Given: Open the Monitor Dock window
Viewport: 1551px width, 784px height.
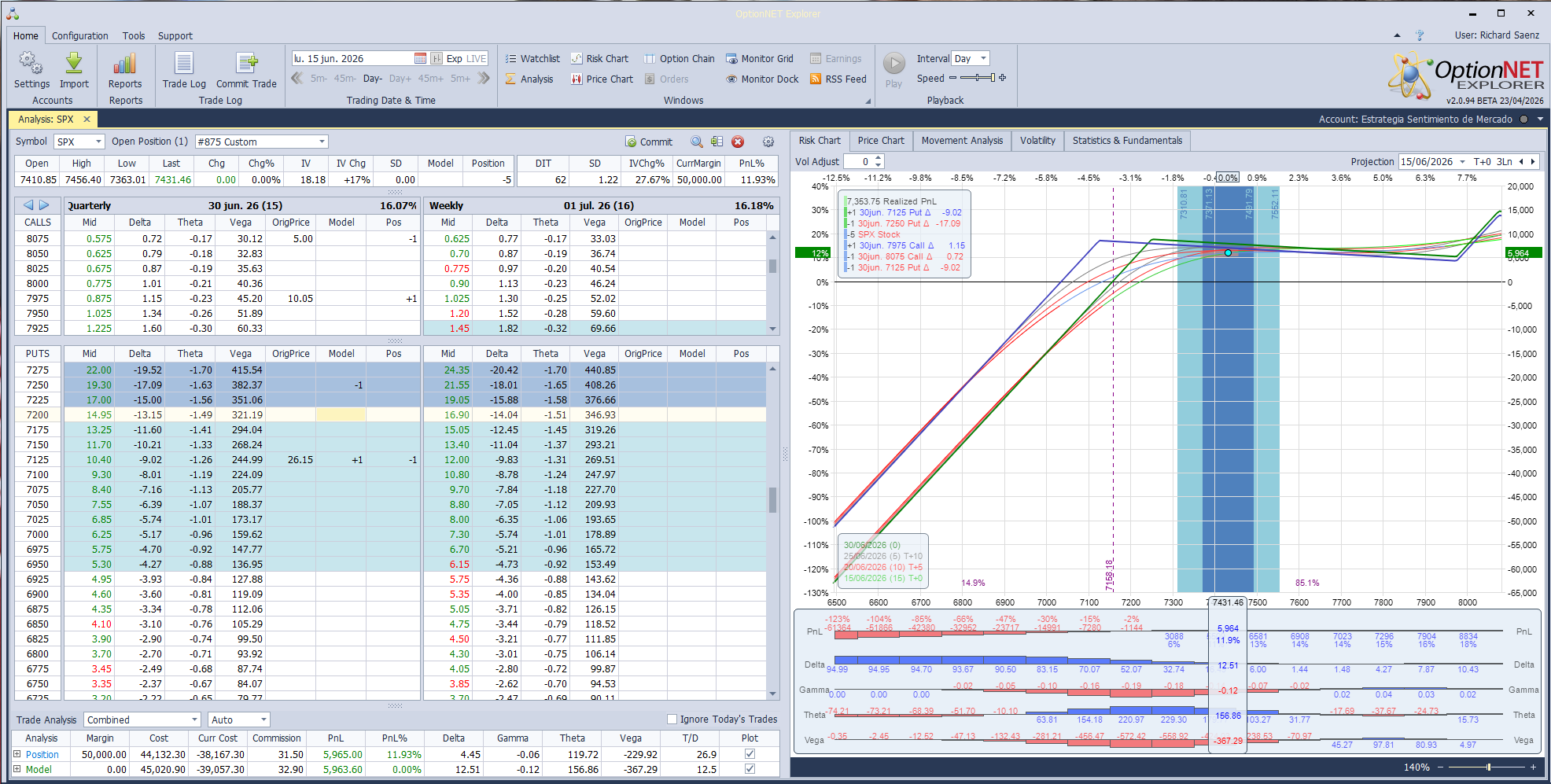Looking at the screenshot, I should 761,79.
